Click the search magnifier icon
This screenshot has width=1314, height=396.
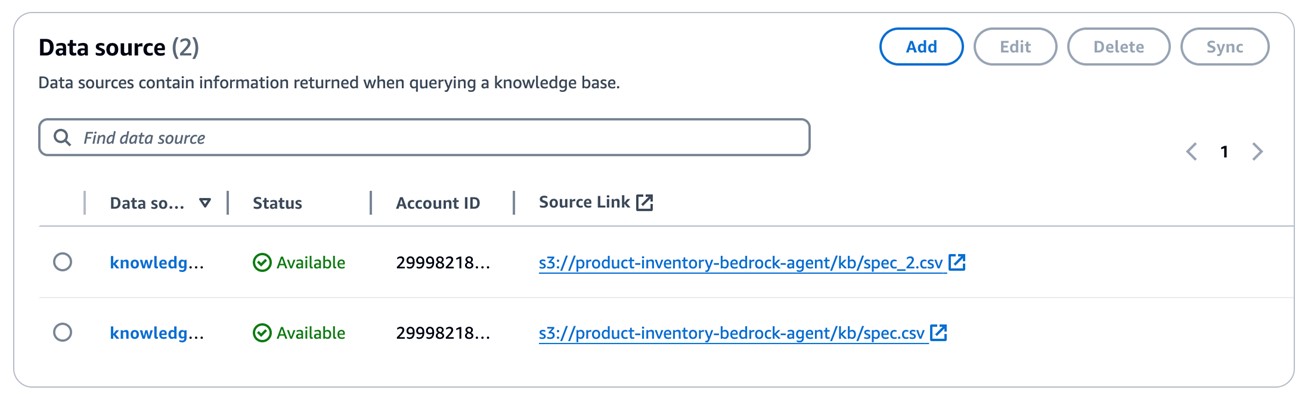(x=62, y=138)
